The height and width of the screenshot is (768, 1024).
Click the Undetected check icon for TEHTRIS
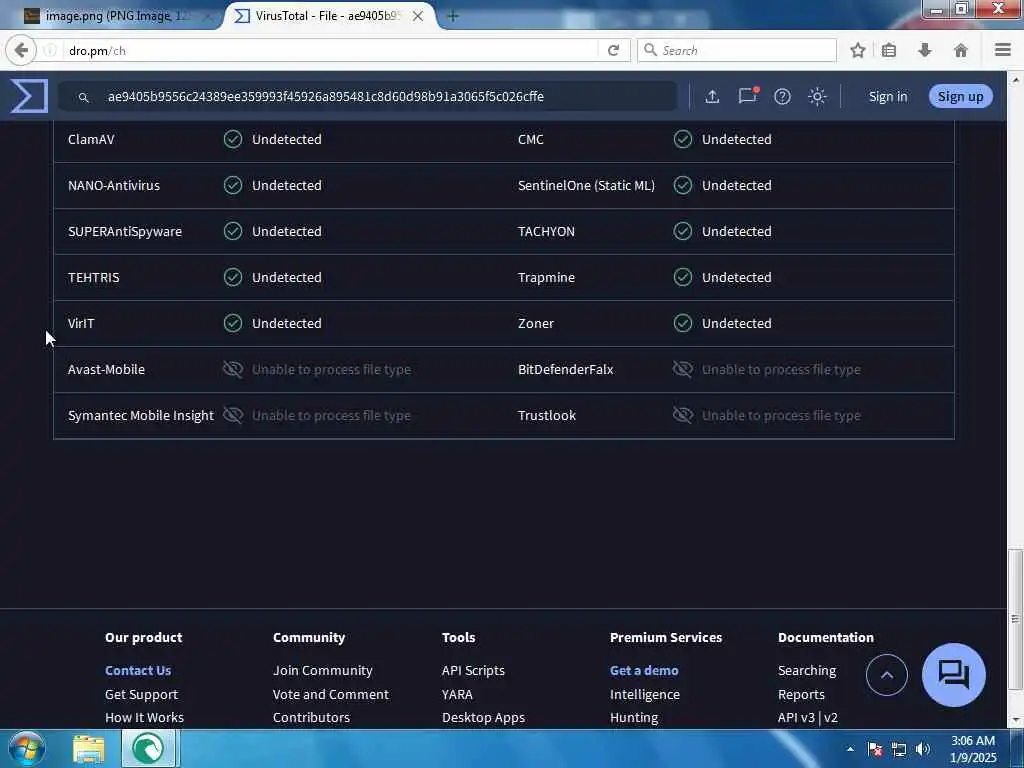point(232,278)
